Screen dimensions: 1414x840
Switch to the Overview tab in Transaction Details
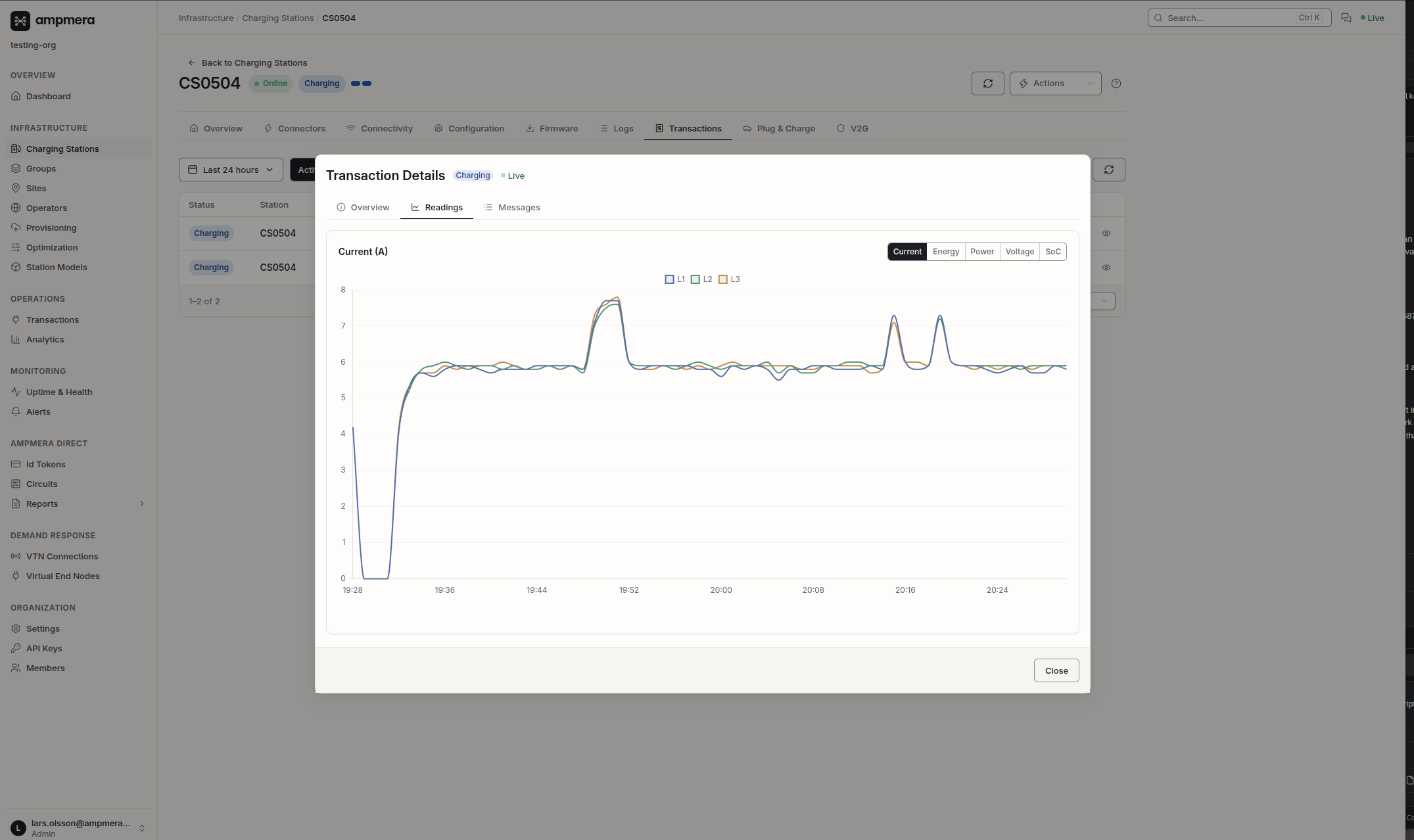tap(363, 207)
